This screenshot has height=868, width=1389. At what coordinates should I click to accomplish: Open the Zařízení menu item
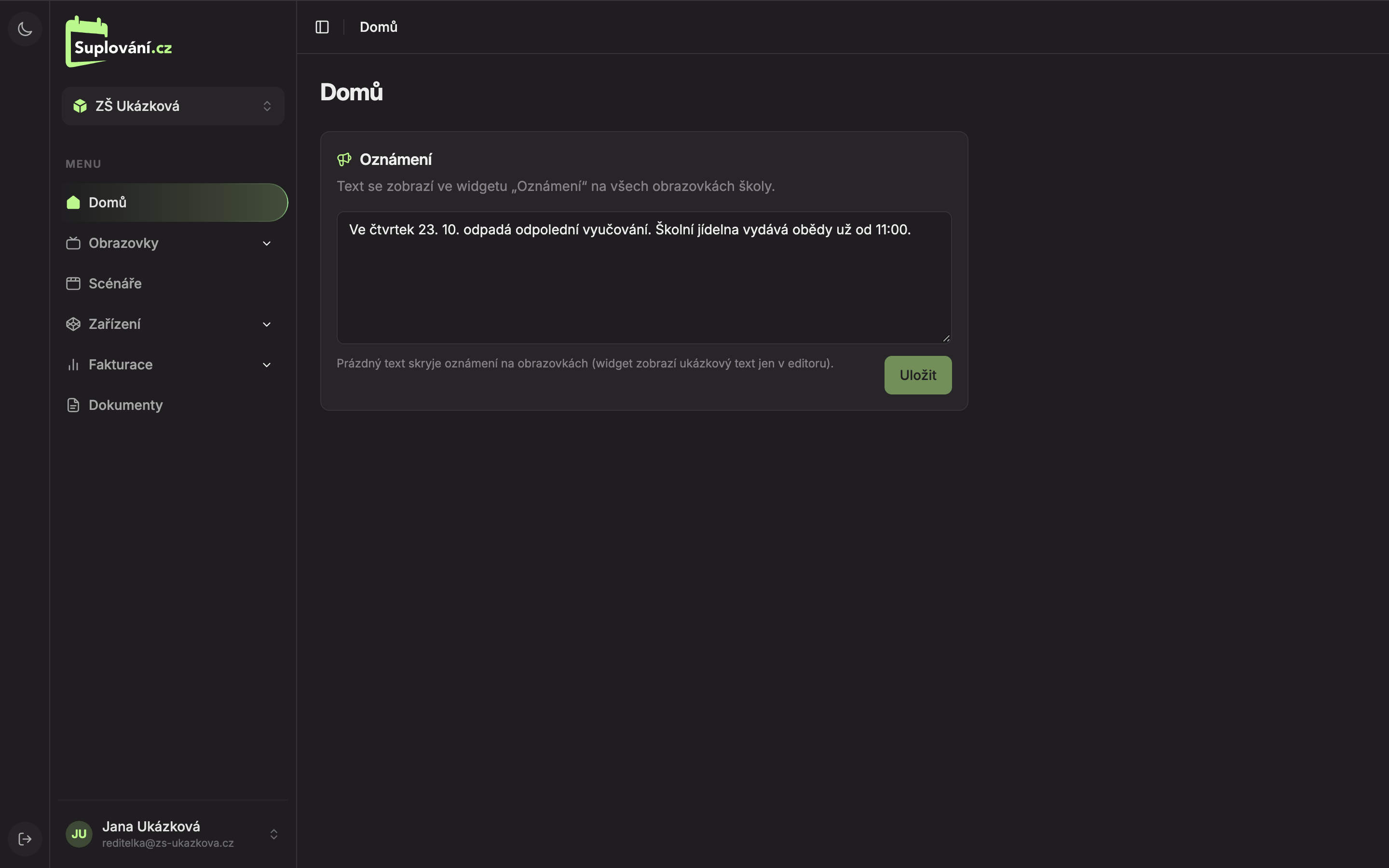tap(173, 325)
